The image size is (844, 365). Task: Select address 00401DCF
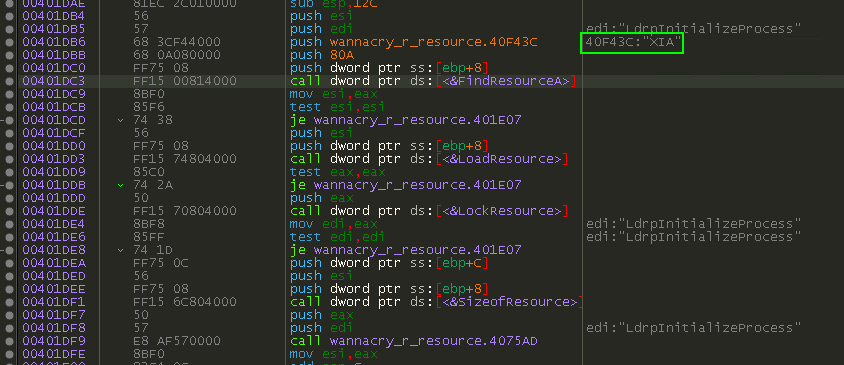pyautogui.click(x=54, y=133)
